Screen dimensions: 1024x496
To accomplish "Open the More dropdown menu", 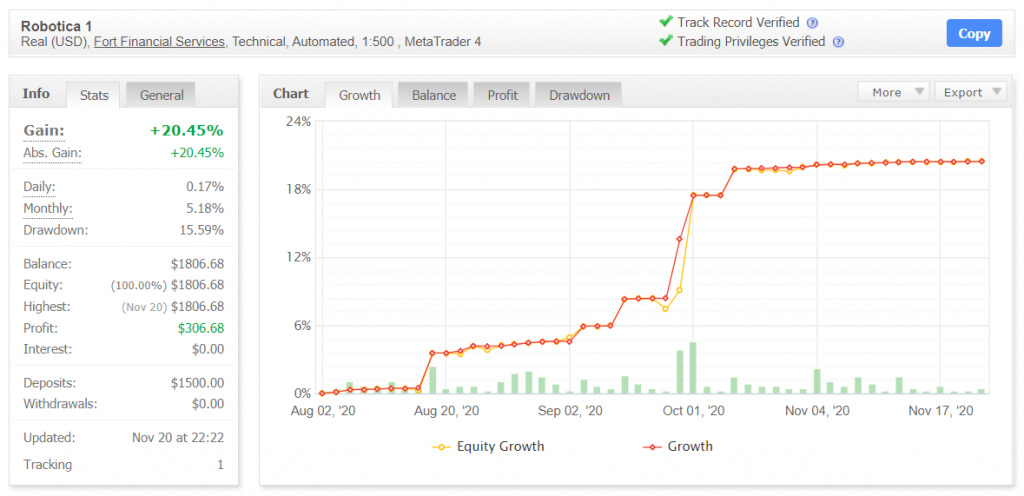I will point(893,92).
